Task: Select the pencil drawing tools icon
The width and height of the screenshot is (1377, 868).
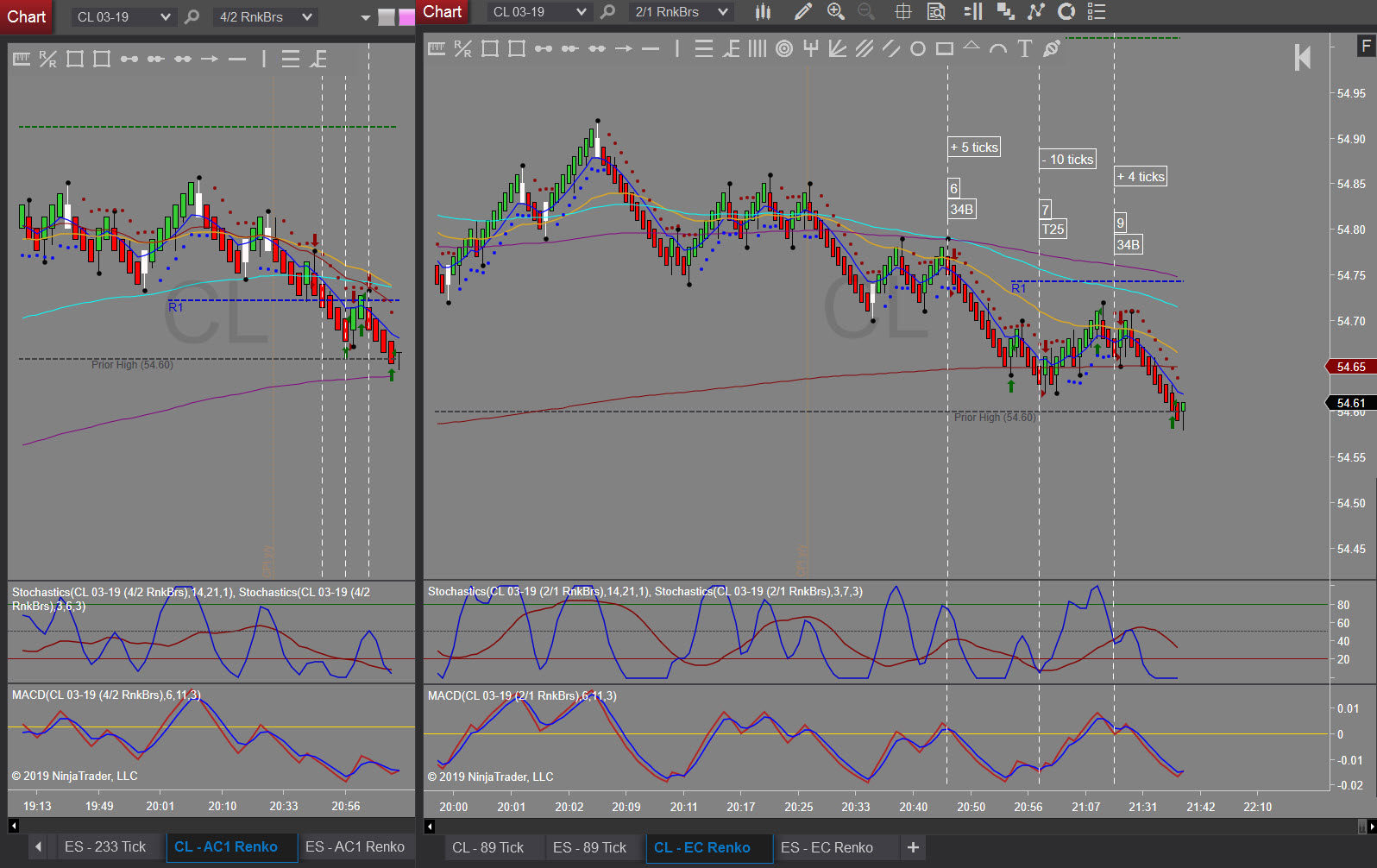Action: pyautogui.click(x=802, y=11)
